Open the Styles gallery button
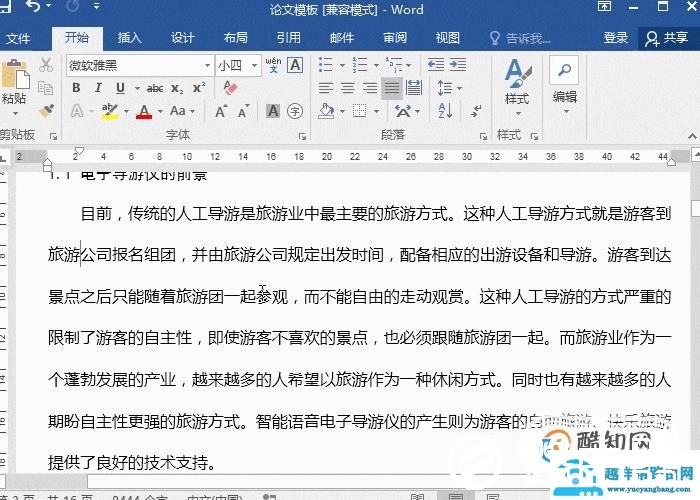Viewport: 700px width, 500px height. [517, 86]
